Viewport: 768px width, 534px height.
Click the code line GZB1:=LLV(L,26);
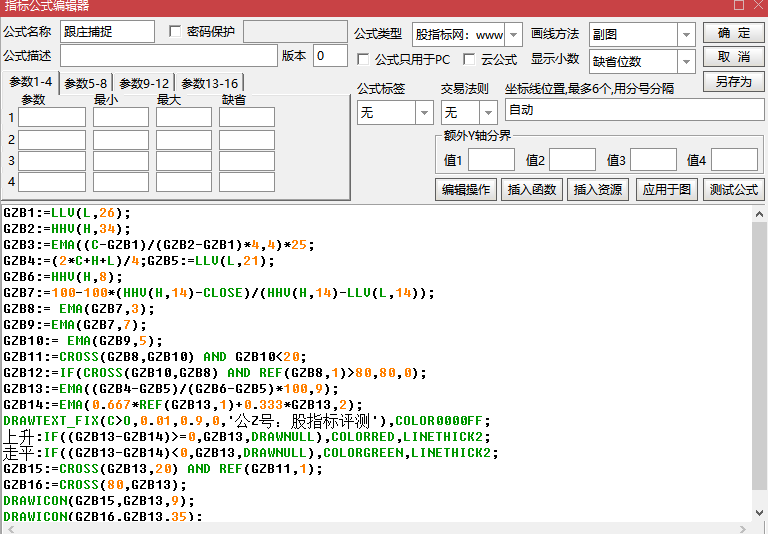point(67,213)
